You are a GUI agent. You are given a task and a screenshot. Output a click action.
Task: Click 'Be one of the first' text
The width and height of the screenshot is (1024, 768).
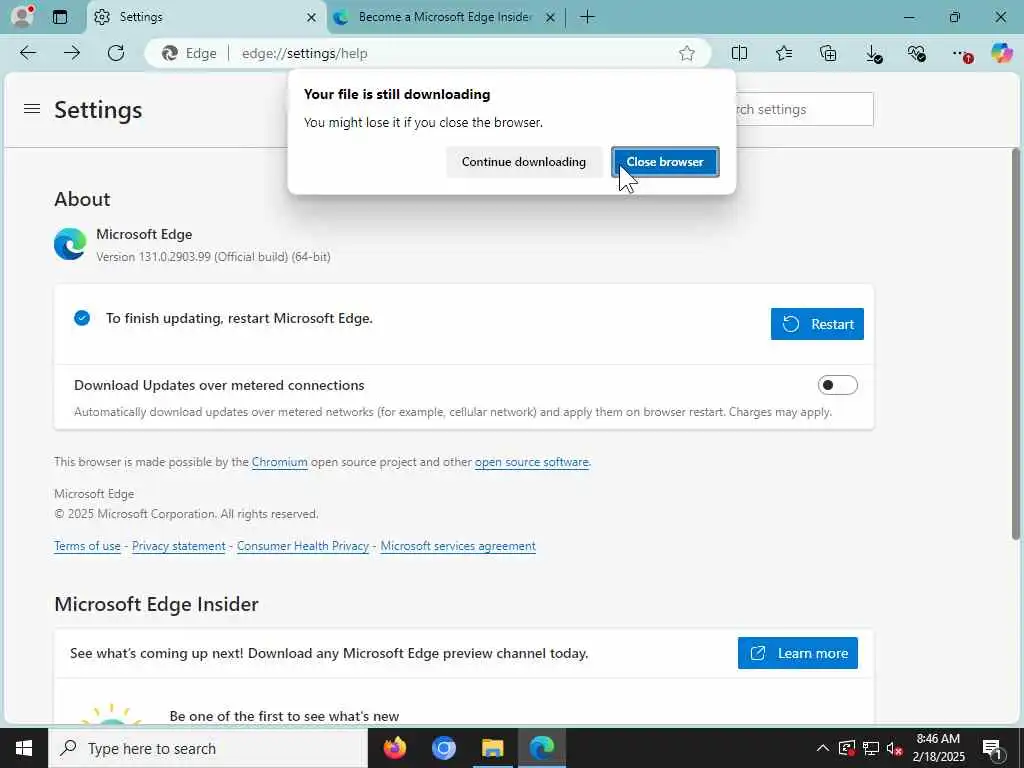(284, 716)
